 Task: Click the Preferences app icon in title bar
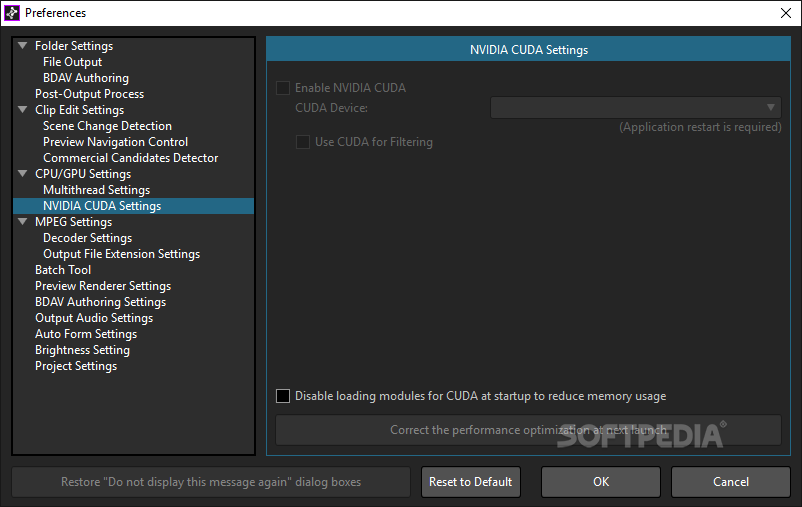point(12,13)
